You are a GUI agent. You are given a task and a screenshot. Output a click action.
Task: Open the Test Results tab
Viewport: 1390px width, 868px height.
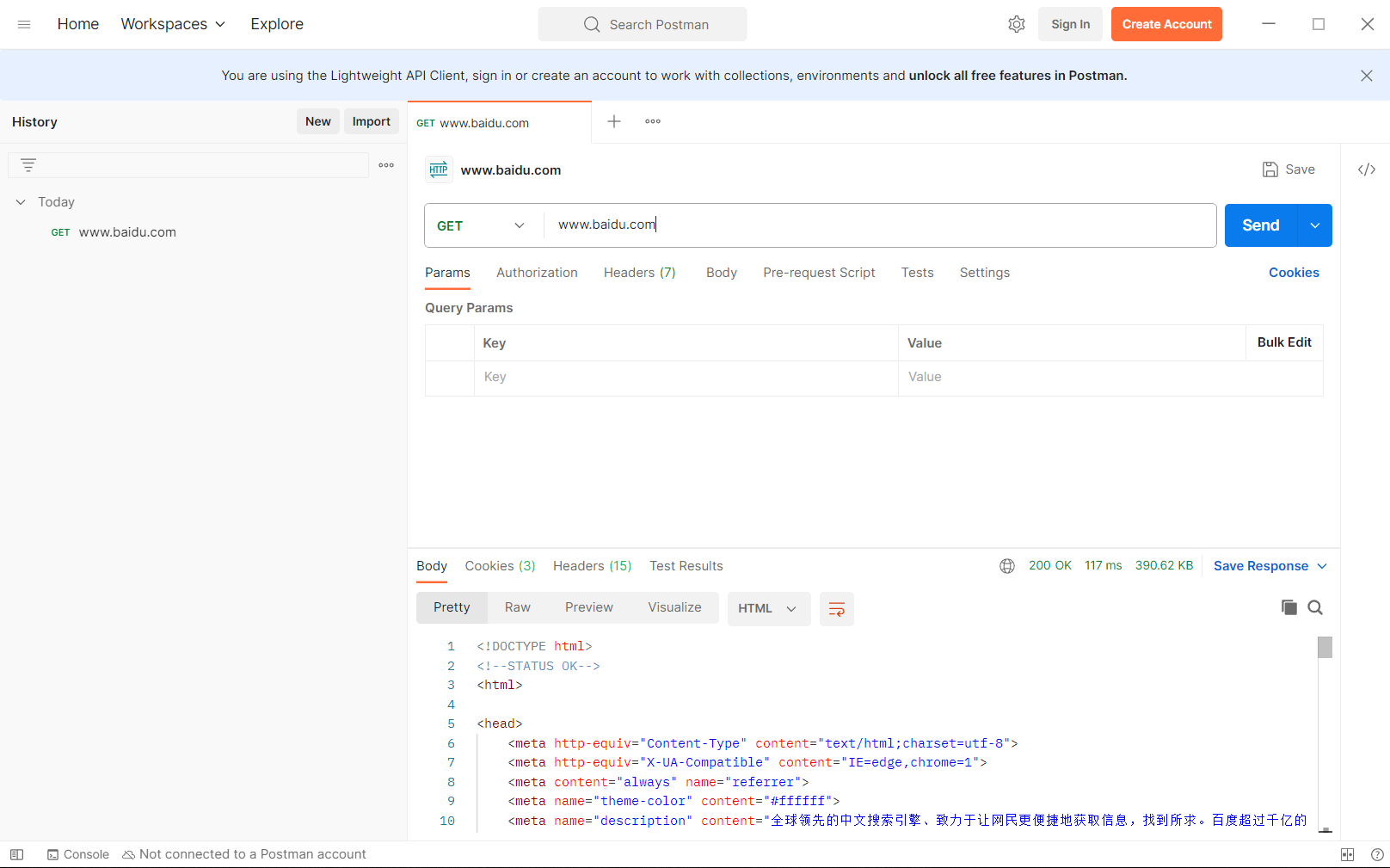686,566
